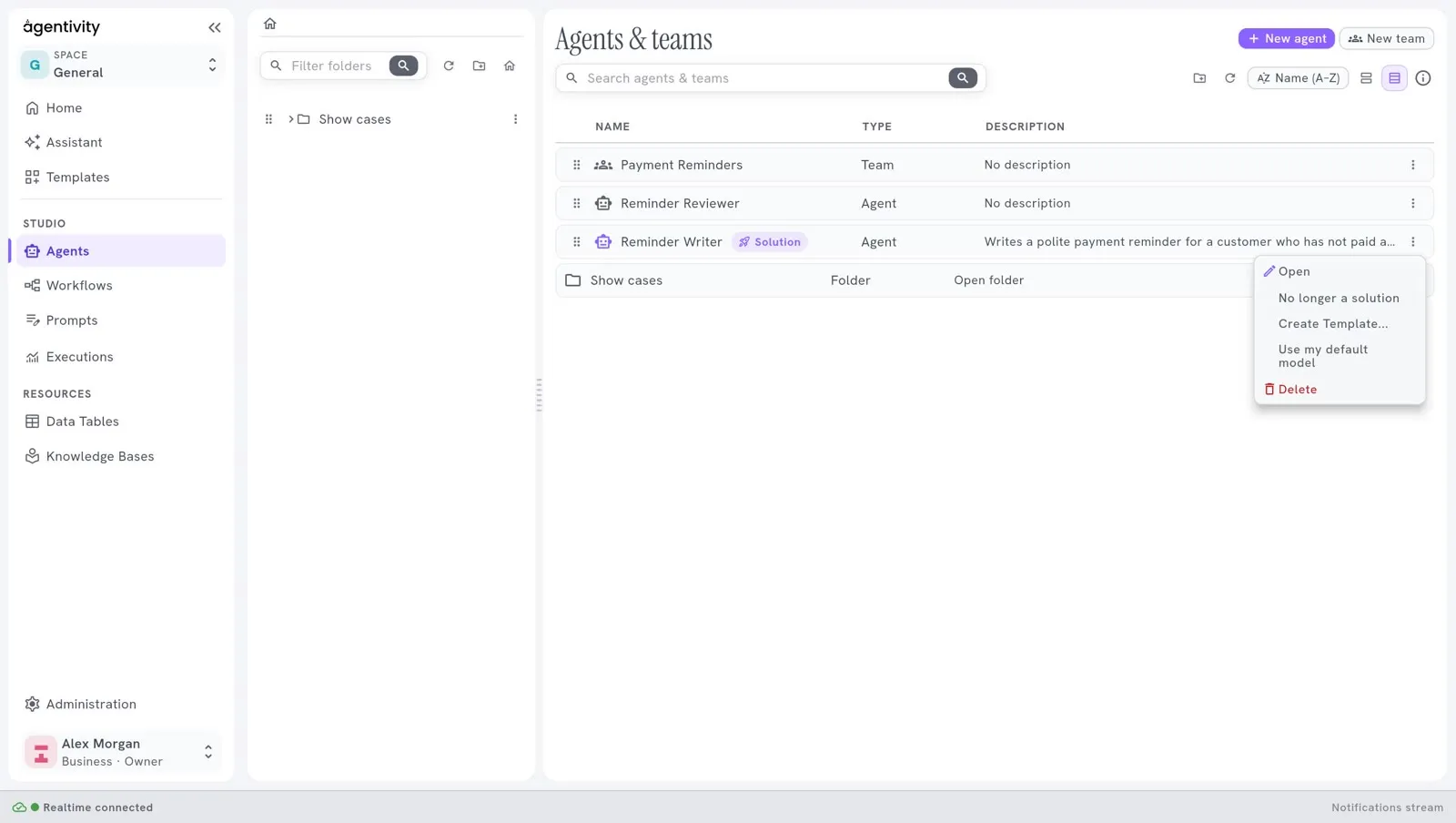Screen dimensions: 1456x823
Task: Add a folder using the agents toolbar icon
Action: (1200, 78)
